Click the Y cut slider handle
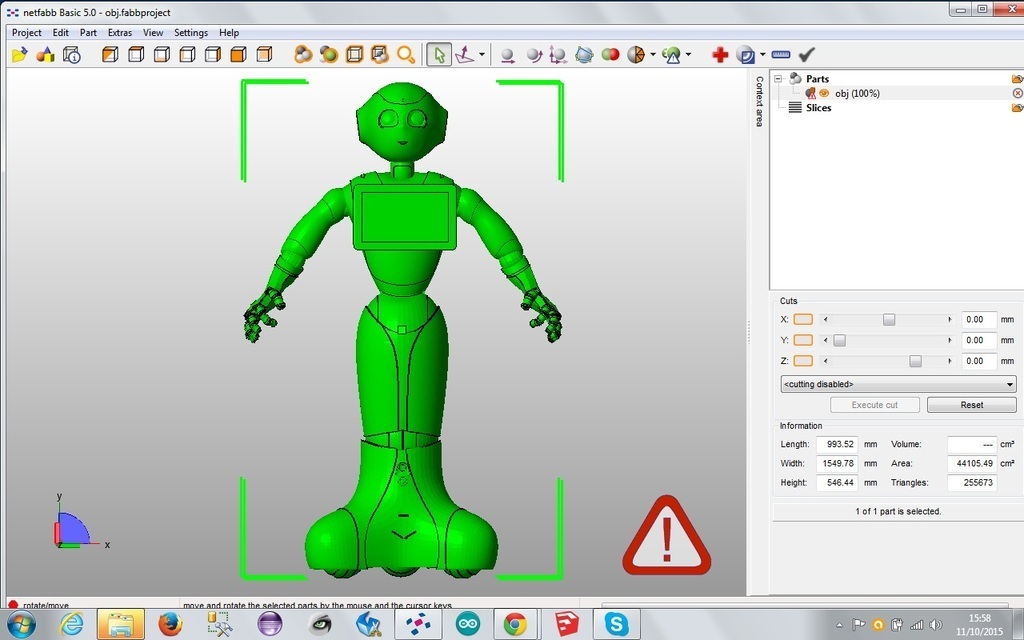The width and height of the screenshot is (1024, 640). 840,341
